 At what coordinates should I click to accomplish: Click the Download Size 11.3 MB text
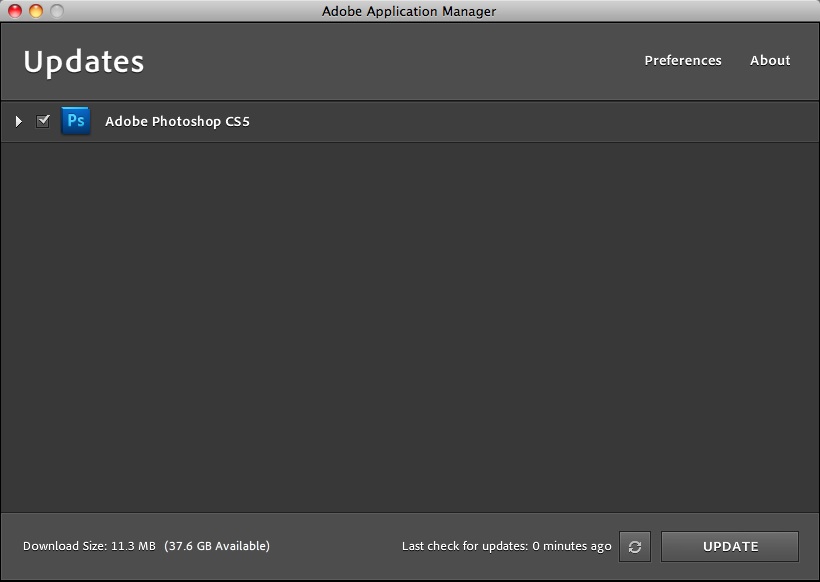point(89,546)
